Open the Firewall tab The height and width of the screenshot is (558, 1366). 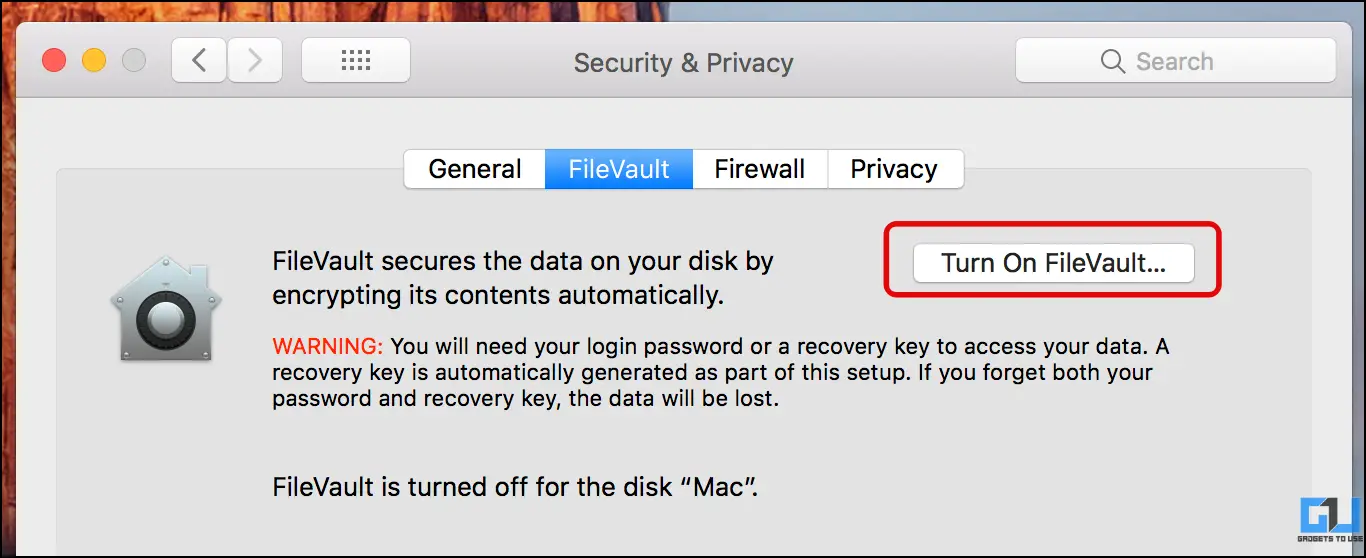coord(760,169)
